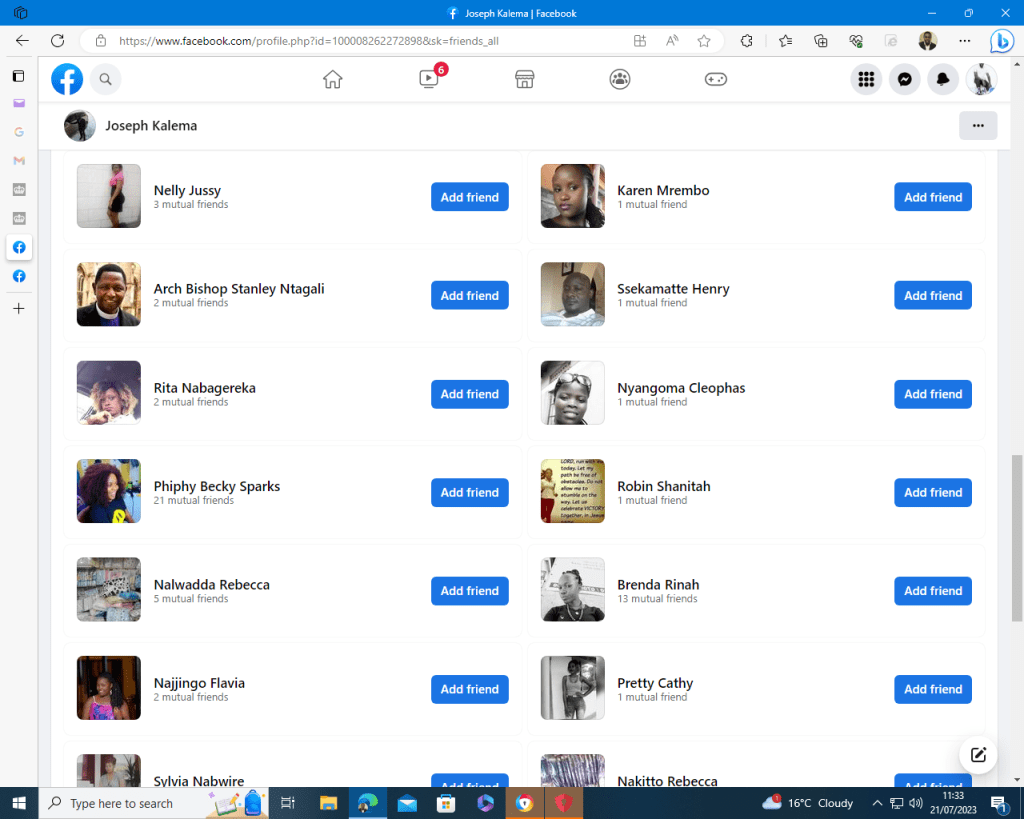Viewport: 1024px width, 819px height.
Task: Open the Facebook menu grid icon
Action: 866,80
